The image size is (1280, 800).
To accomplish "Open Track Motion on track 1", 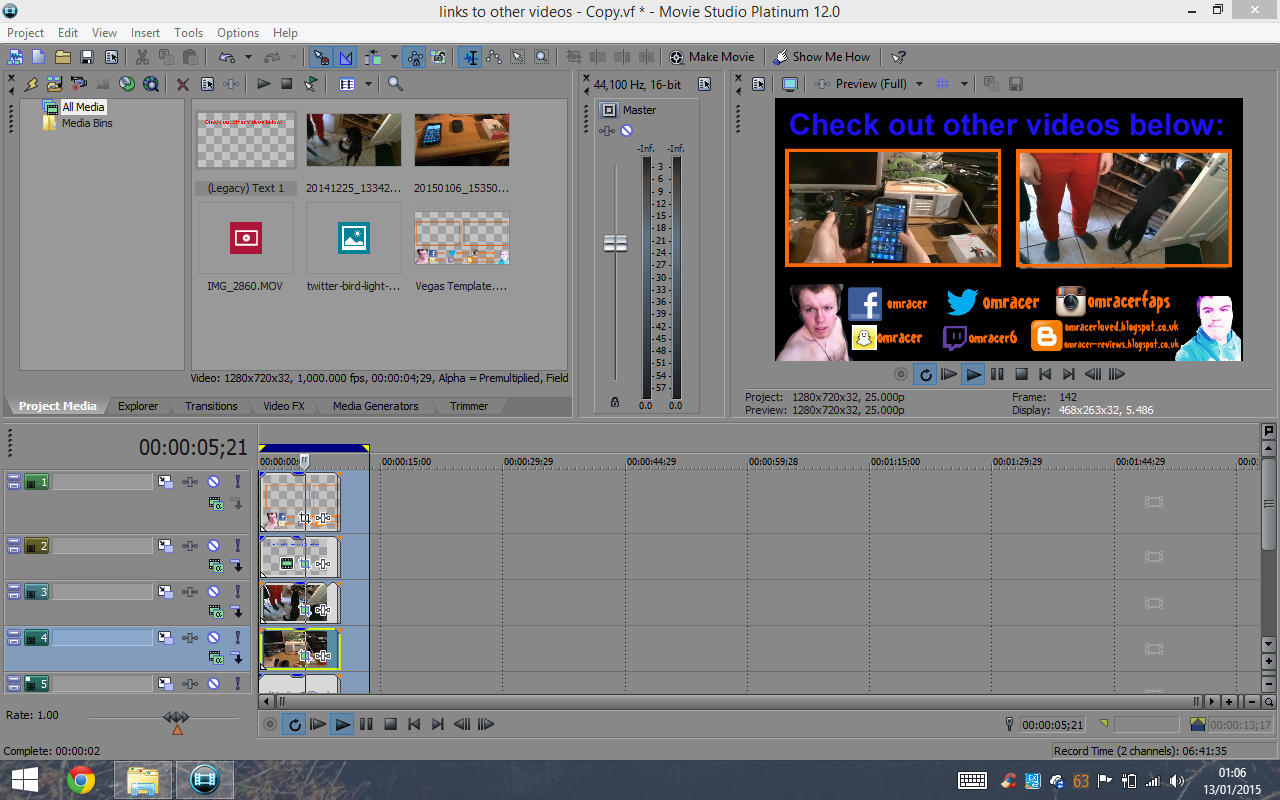I will (x=166, y=482).
